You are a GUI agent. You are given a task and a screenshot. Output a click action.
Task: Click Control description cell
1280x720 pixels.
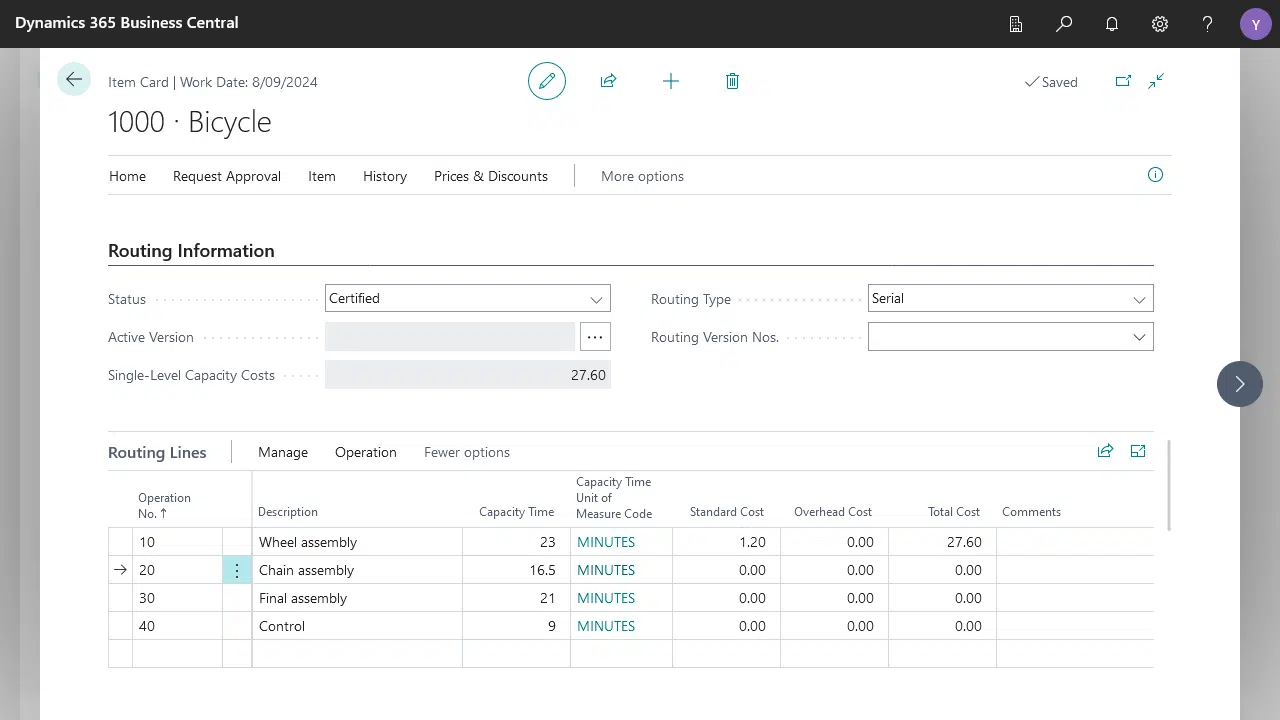[357, 626]
